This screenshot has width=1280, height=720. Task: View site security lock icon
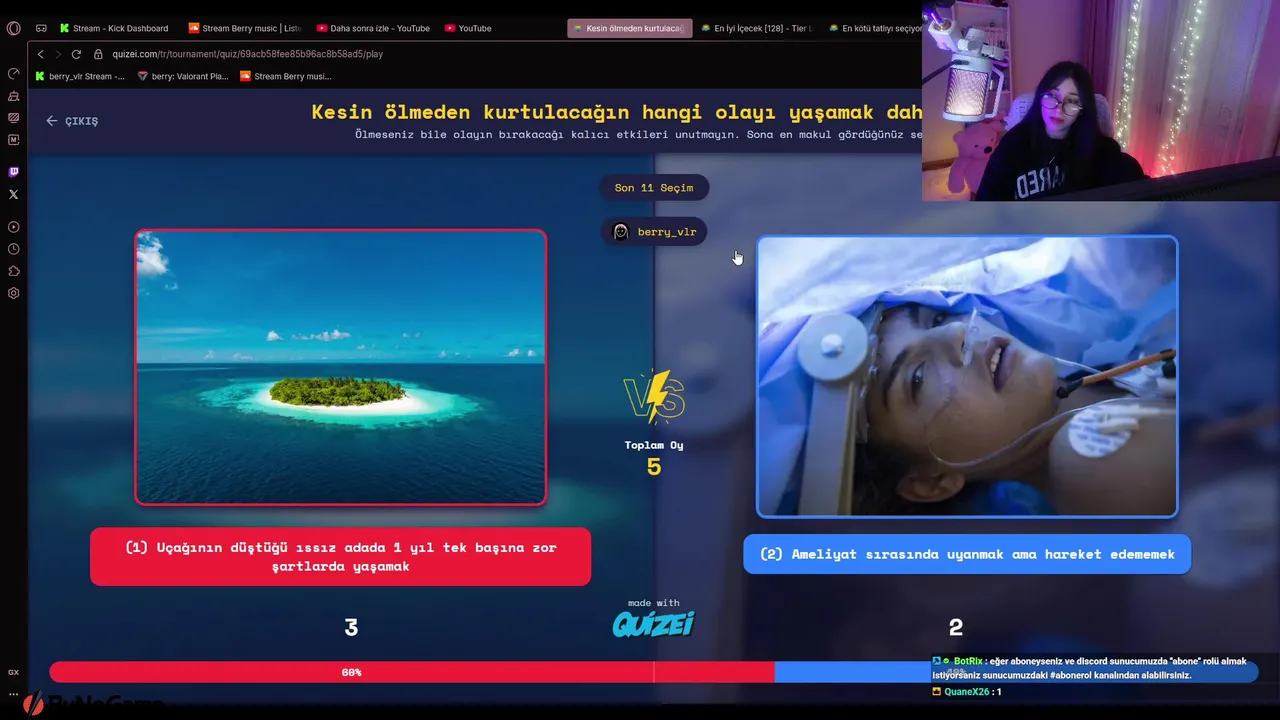pyautogui.click(x=99, y=54)
